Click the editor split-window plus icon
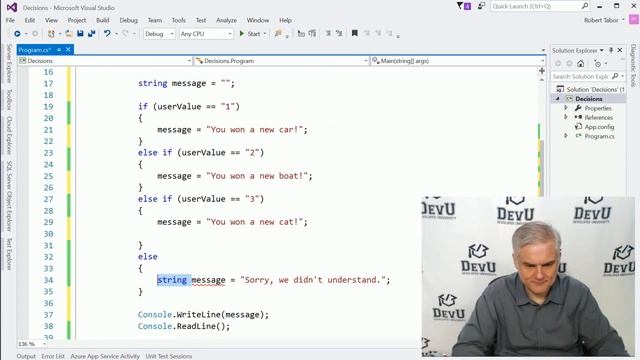This screenshot has height=360, width=640. [542, 71]
